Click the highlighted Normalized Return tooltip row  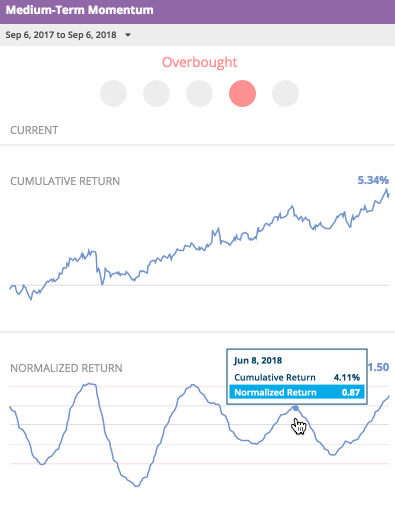pos(297,392)
